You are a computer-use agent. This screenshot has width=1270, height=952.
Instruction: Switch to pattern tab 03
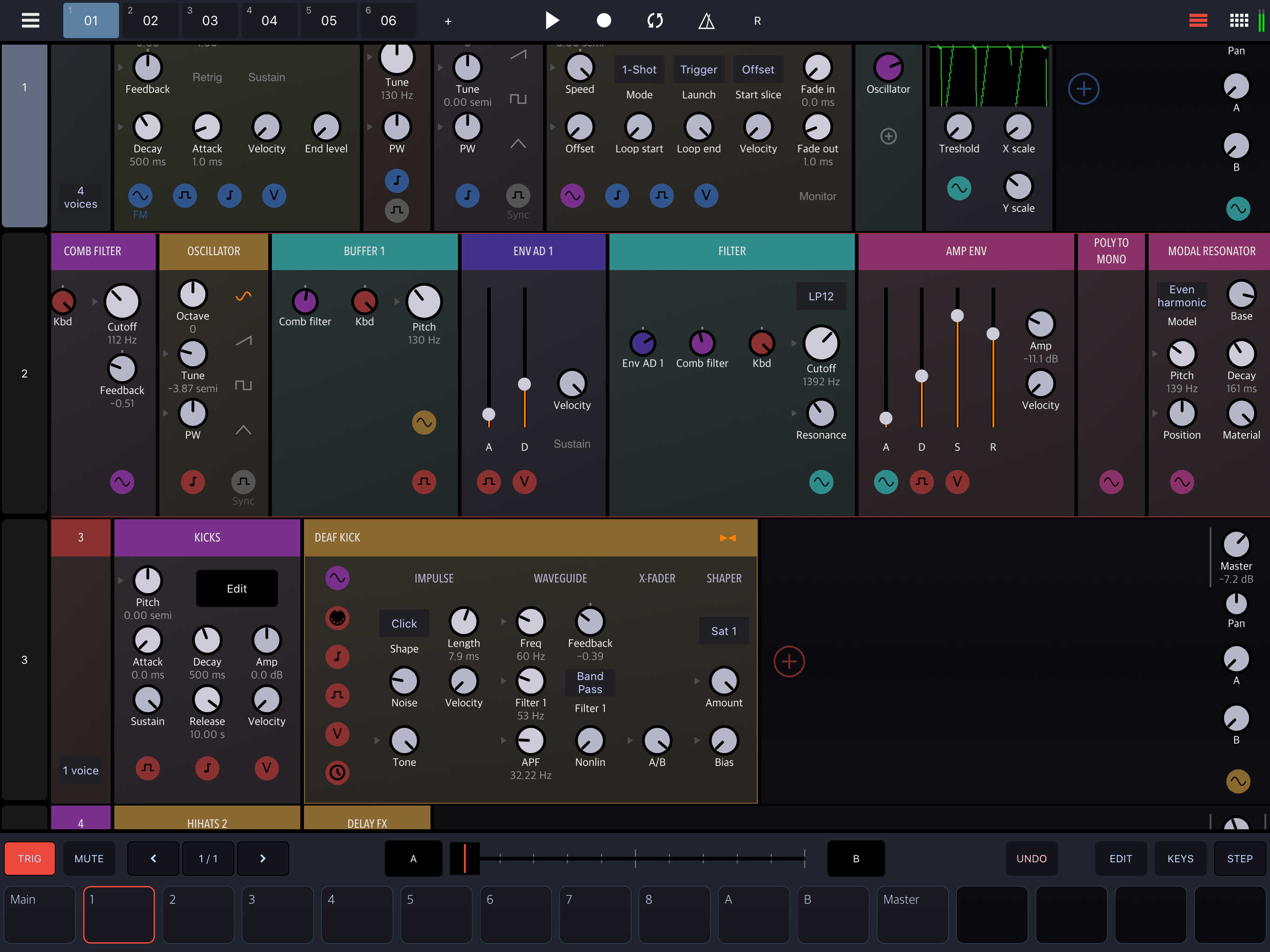(x=210, y=20)
